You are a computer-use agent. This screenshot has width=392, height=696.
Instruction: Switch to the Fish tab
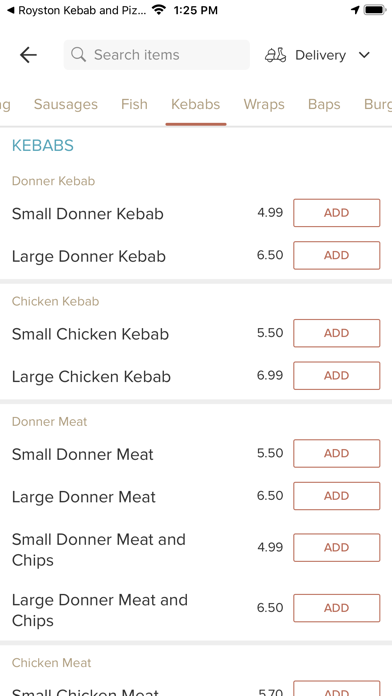pos(134,104)
